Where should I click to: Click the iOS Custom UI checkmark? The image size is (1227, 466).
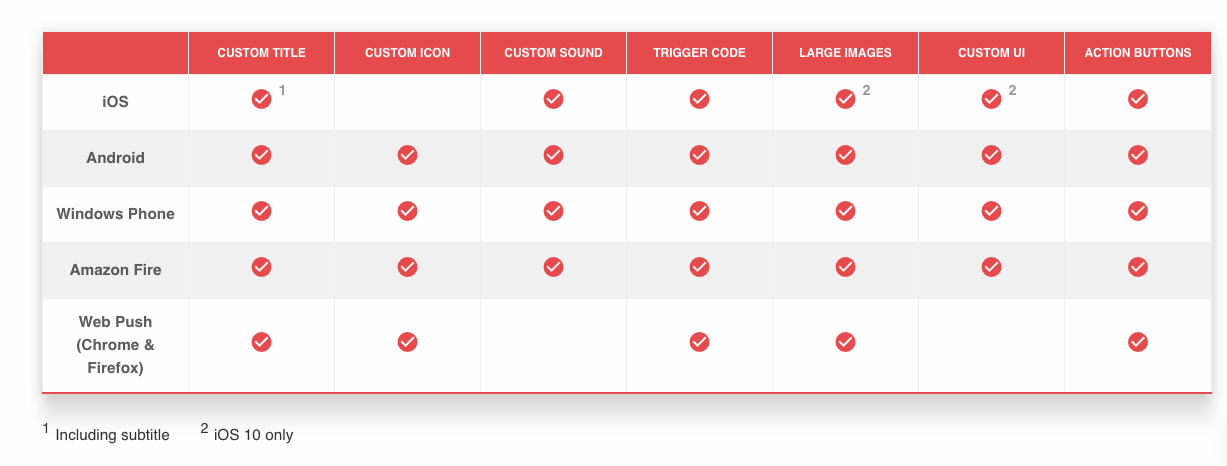pos(991,99)
